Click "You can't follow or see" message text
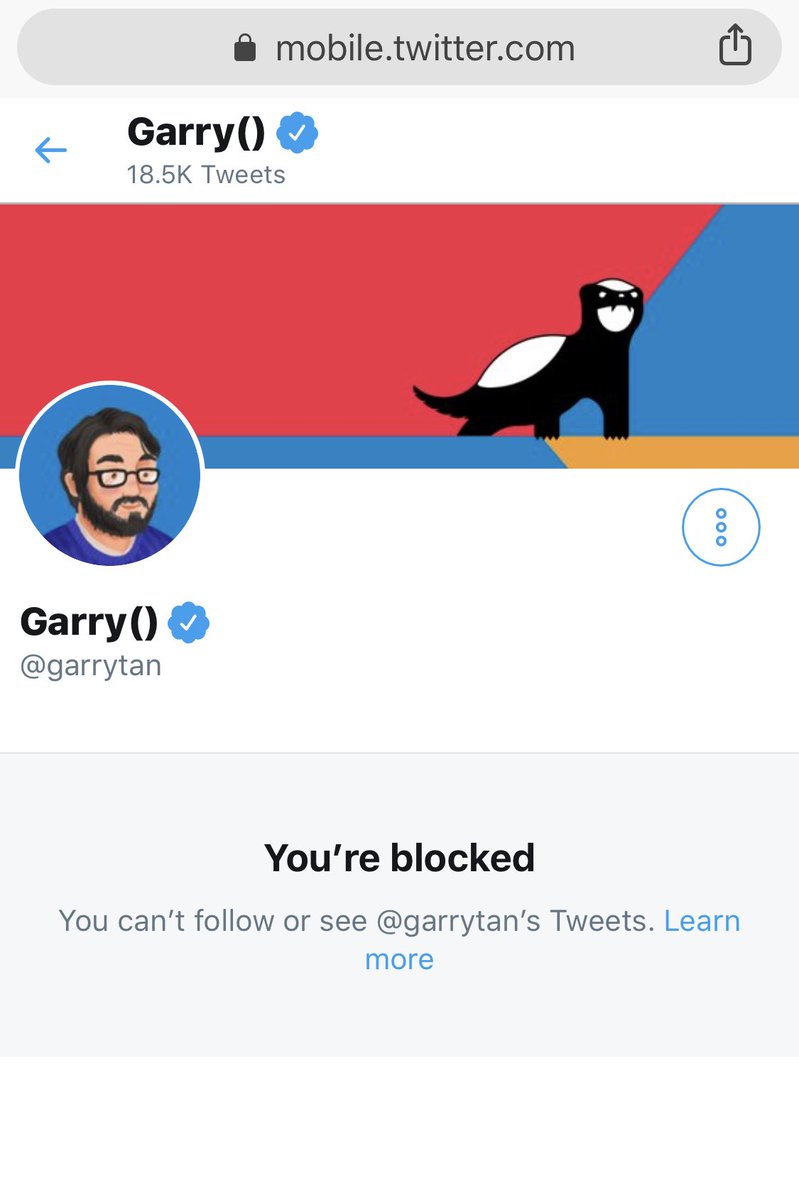 [x=212, y=920]
